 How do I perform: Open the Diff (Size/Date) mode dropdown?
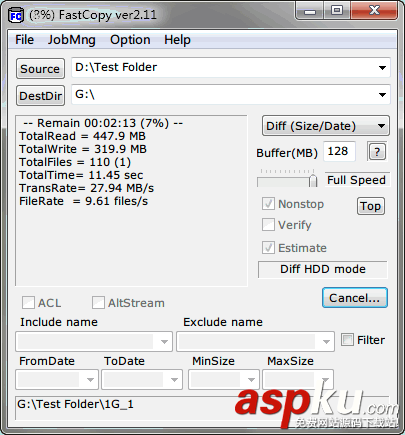326,126
